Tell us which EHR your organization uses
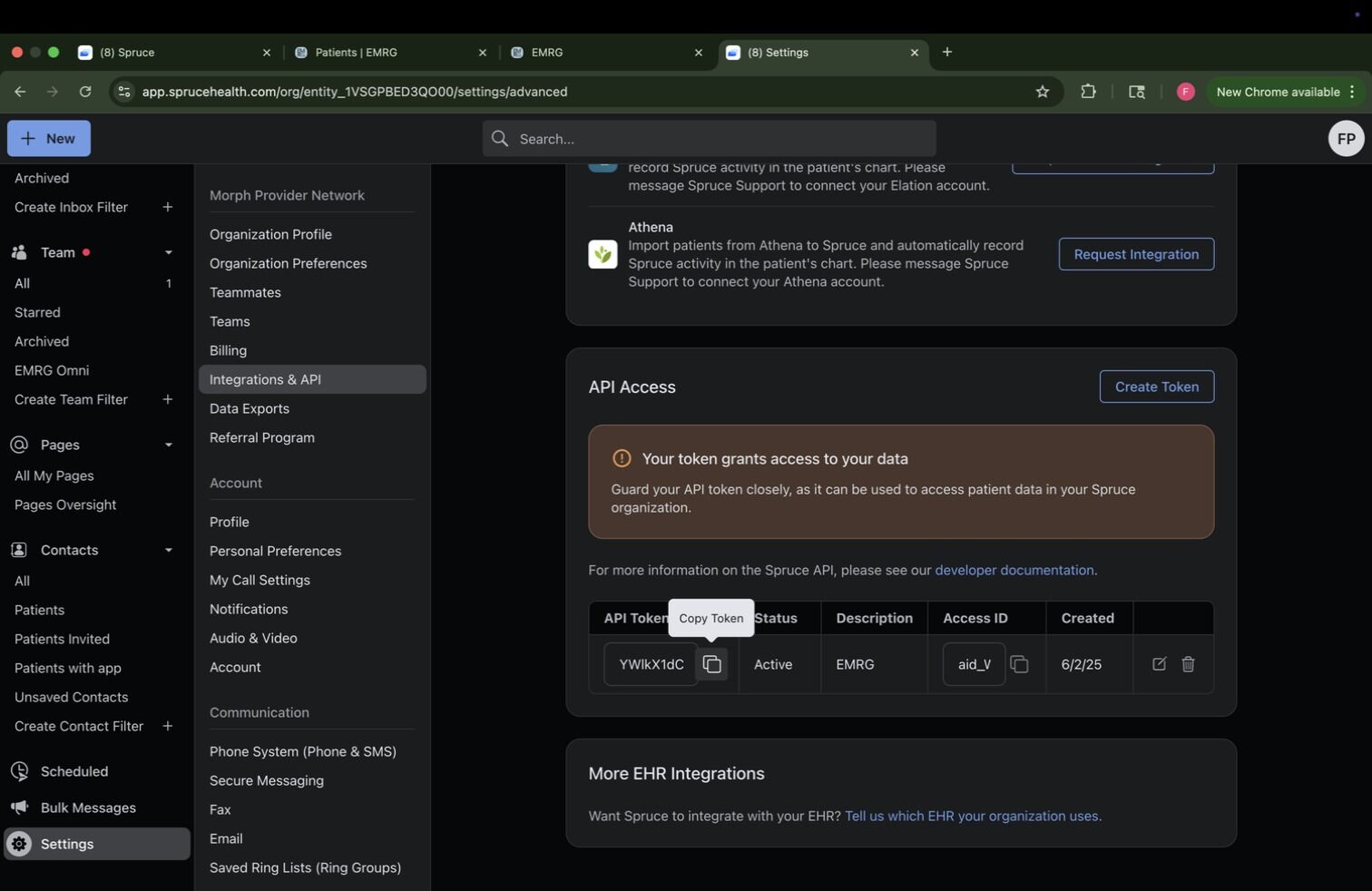Screen dimensions: 1372x891 pyautogui.click(x=971, y=816)
